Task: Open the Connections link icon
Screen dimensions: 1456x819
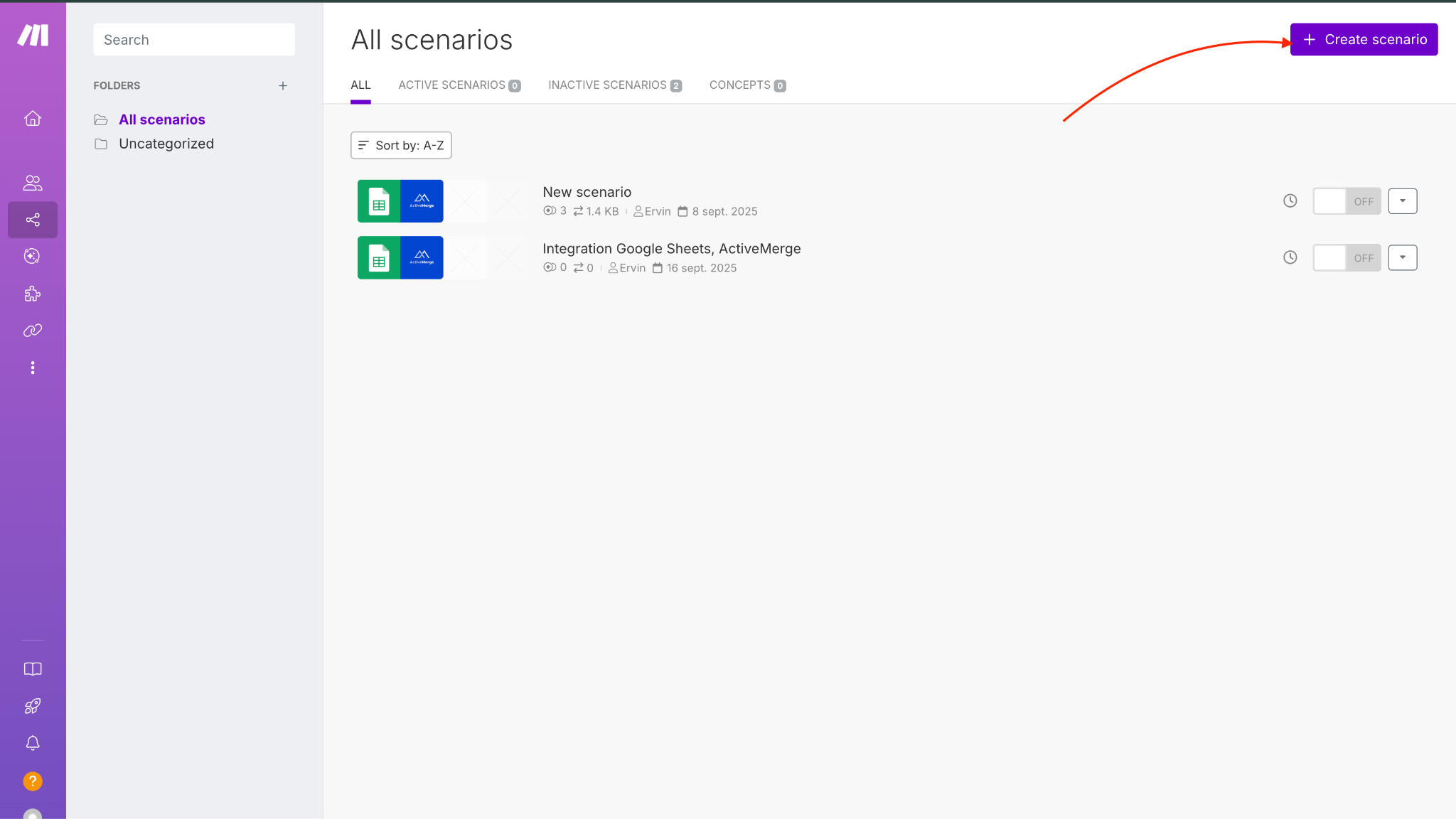Action: pos(32,330)
